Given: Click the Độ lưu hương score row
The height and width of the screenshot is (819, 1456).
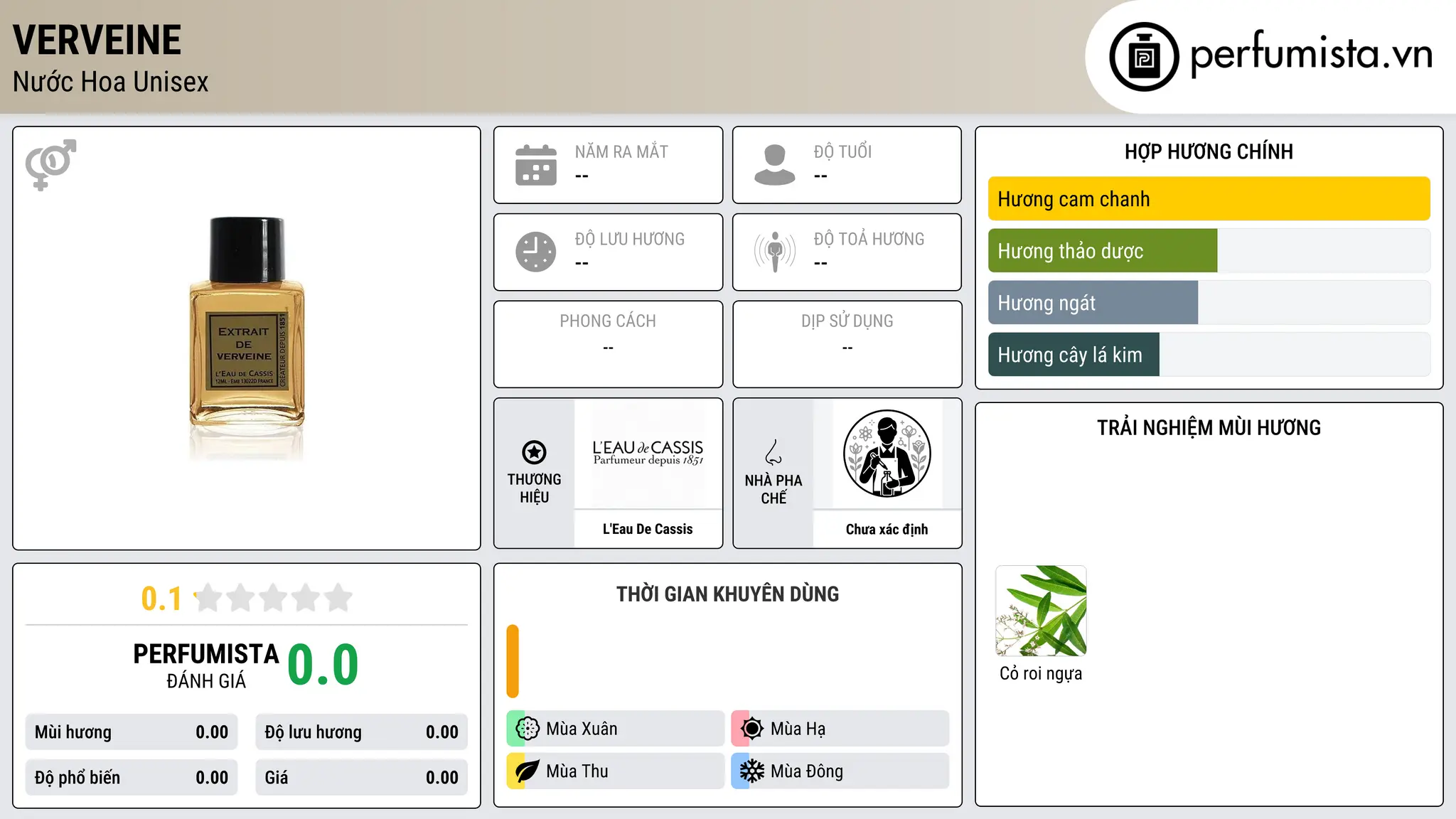Looking at the screenshot, I should pyautogui.click(x=361, y=732).
